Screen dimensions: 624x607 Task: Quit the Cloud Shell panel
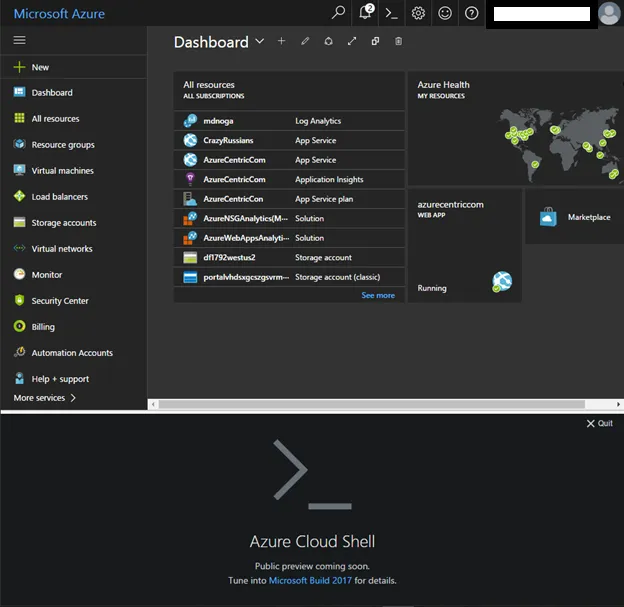(600, 423)
